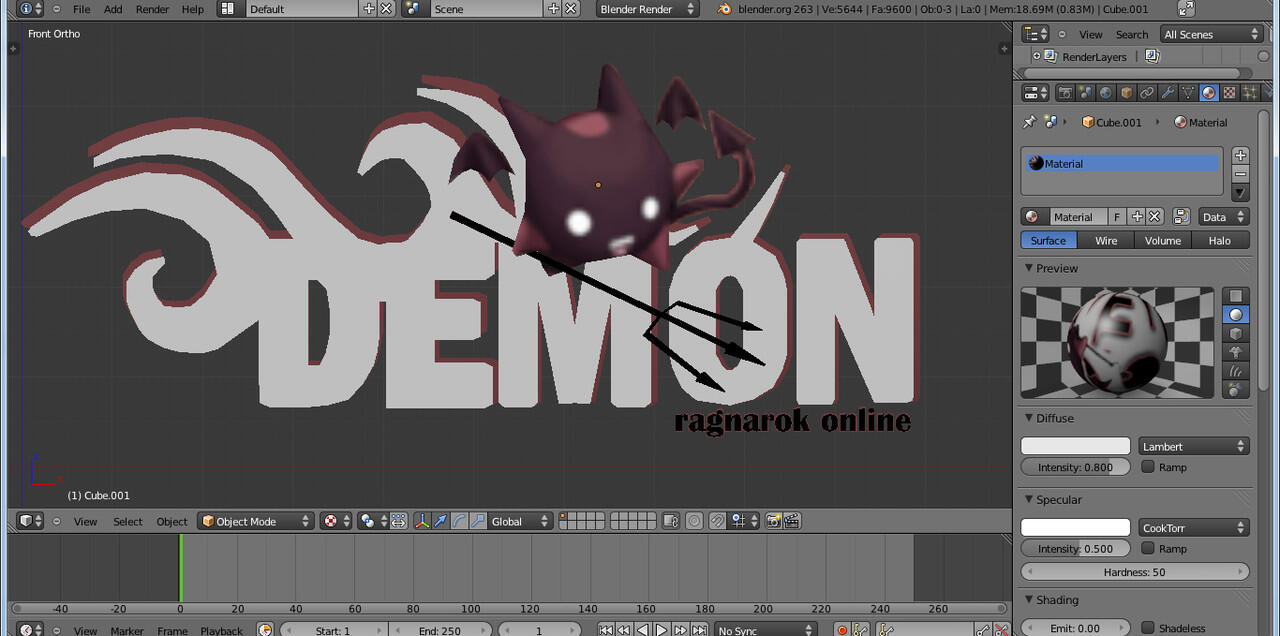
Task: Expand the RenderLayers tree item
Action: coord(1037,57)
